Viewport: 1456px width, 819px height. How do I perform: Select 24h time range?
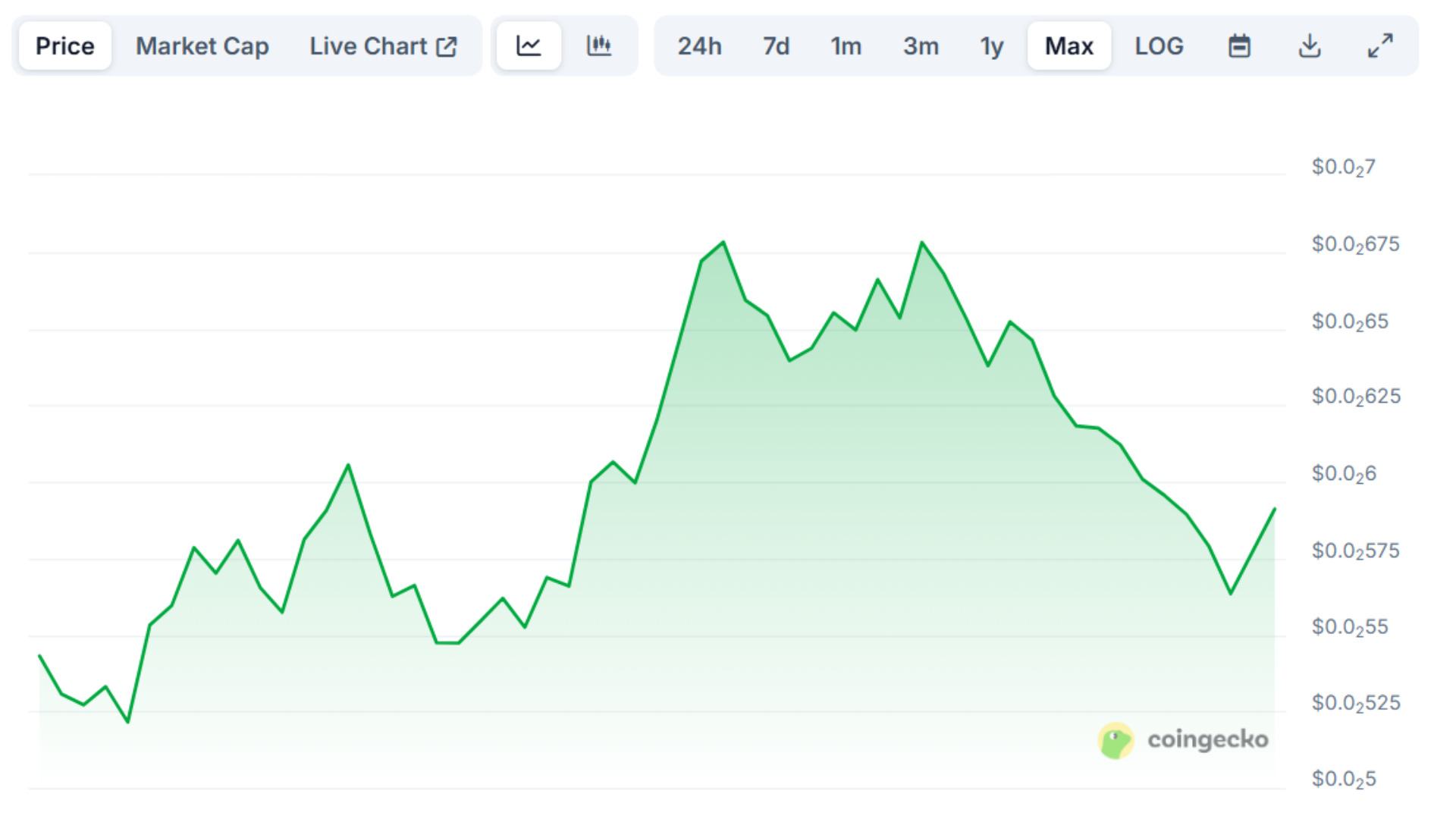point(699,46)
